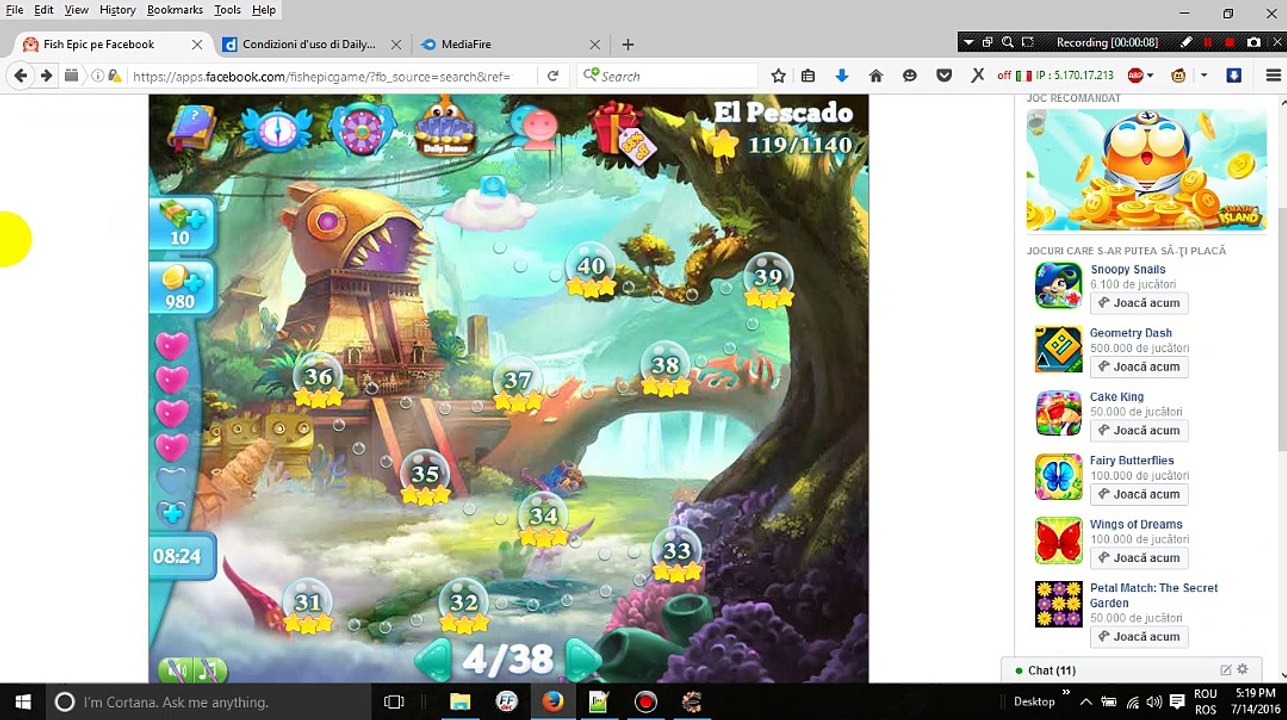The image size is (1287, 720).
Task: Go to previous map page arrow
Action: tap(434, 658)
